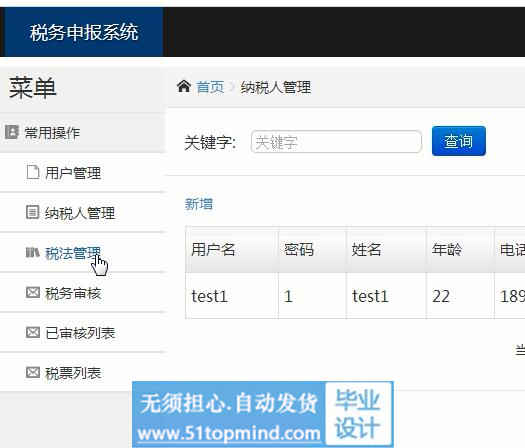
Task: Click the 税务审核 envelope icon
Action: click(x=33, y=292)
